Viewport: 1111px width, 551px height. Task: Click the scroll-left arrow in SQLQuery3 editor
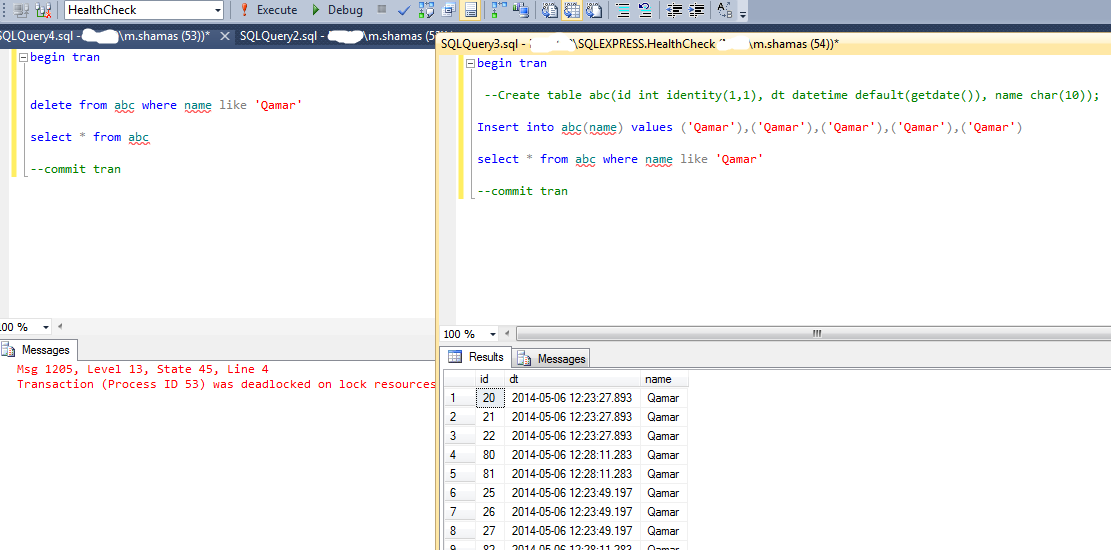[x=507, y=334]
